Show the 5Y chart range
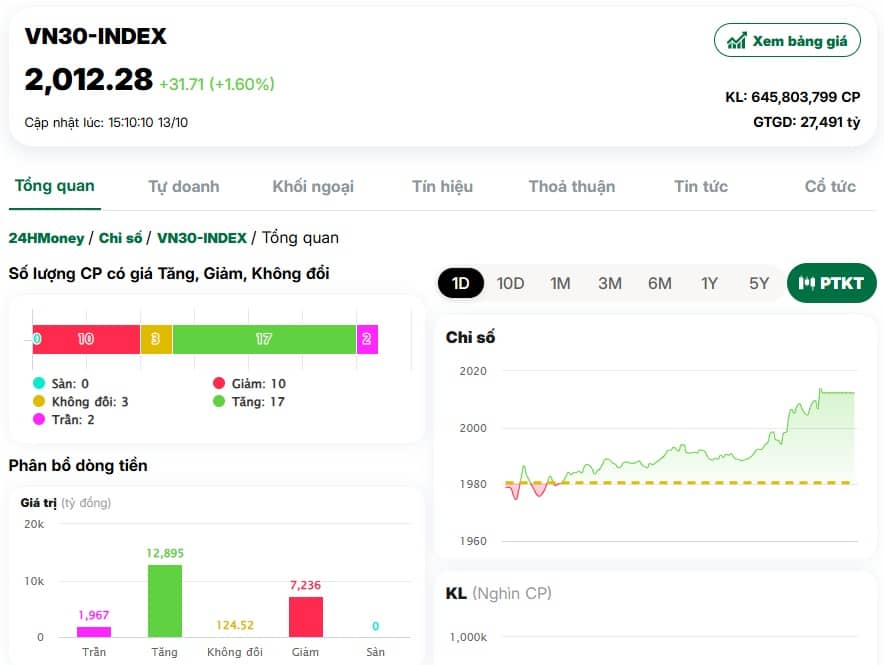 (x=759, y=283)
